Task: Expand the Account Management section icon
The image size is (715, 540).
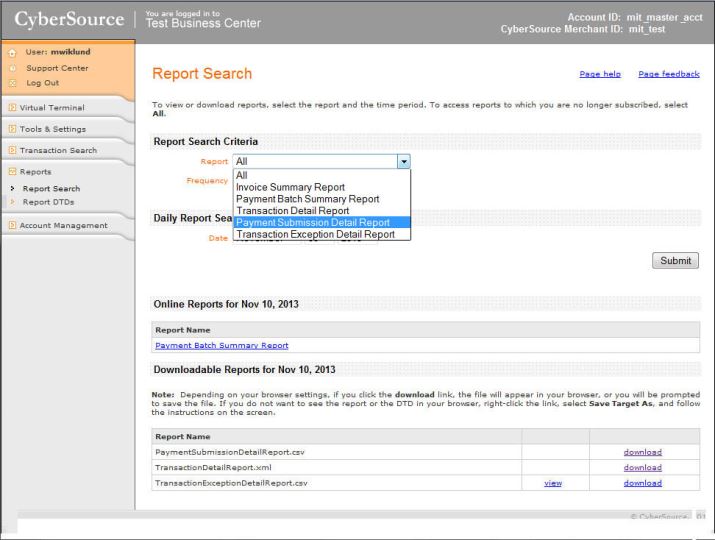Action: [11, 225]
